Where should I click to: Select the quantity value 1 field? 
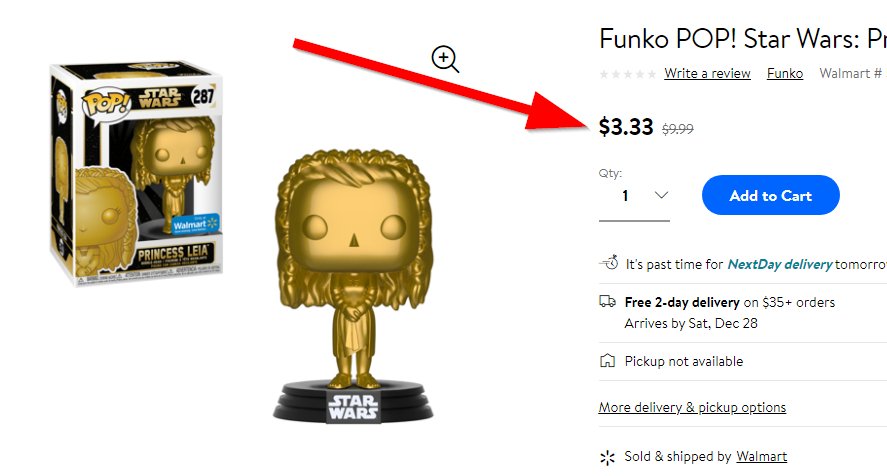pyautogui.click(x=634, y=196)
